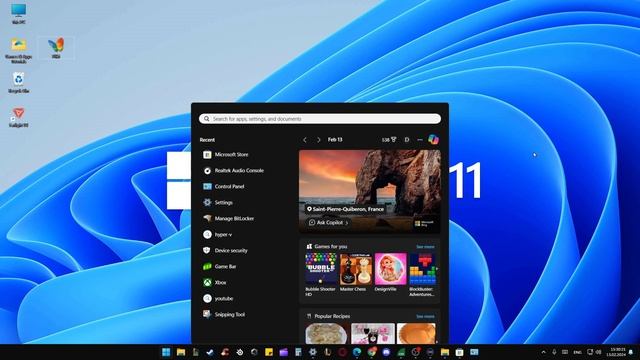
Task: Open Microsoft Edge from the taskbar
Action: (357, 352)
